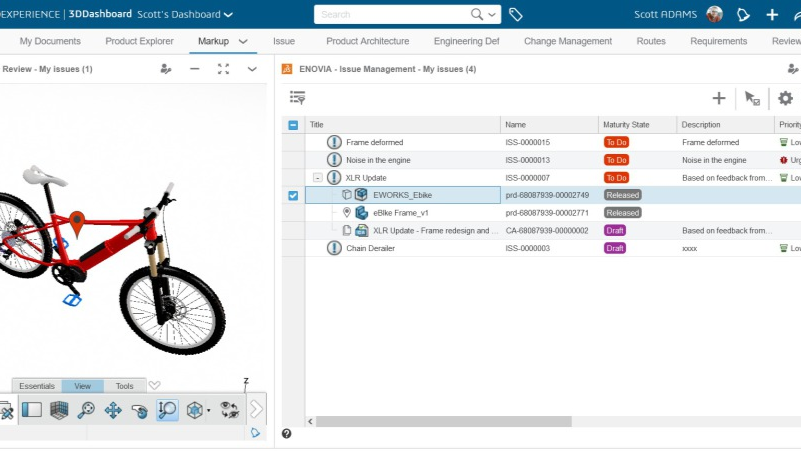Toggle the select-all checkbox in table header
This screenshot has height=451, width=801.
(x=293, y=125)
